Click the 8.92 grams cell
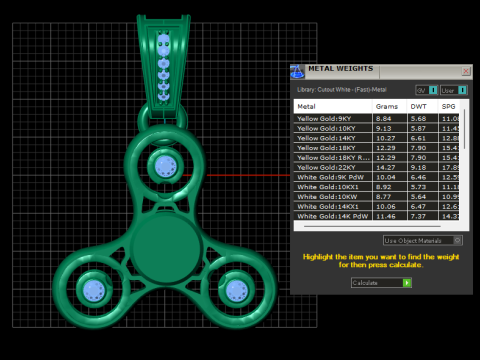 point(389,187)
